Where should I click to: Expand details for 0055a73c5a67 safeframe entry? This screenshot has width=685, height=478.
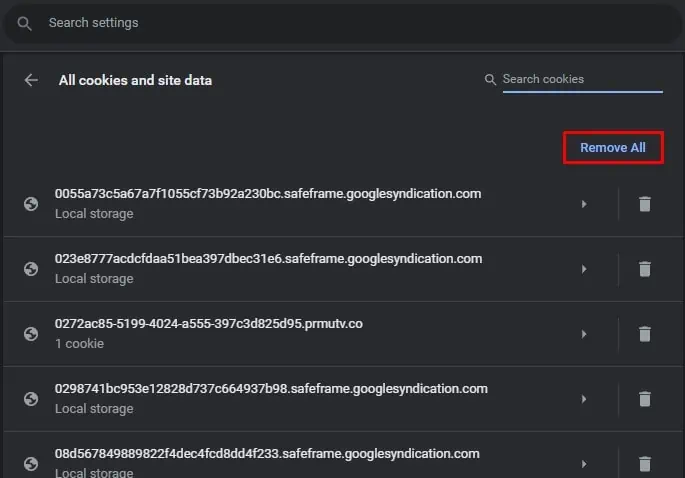coord(584,204)
